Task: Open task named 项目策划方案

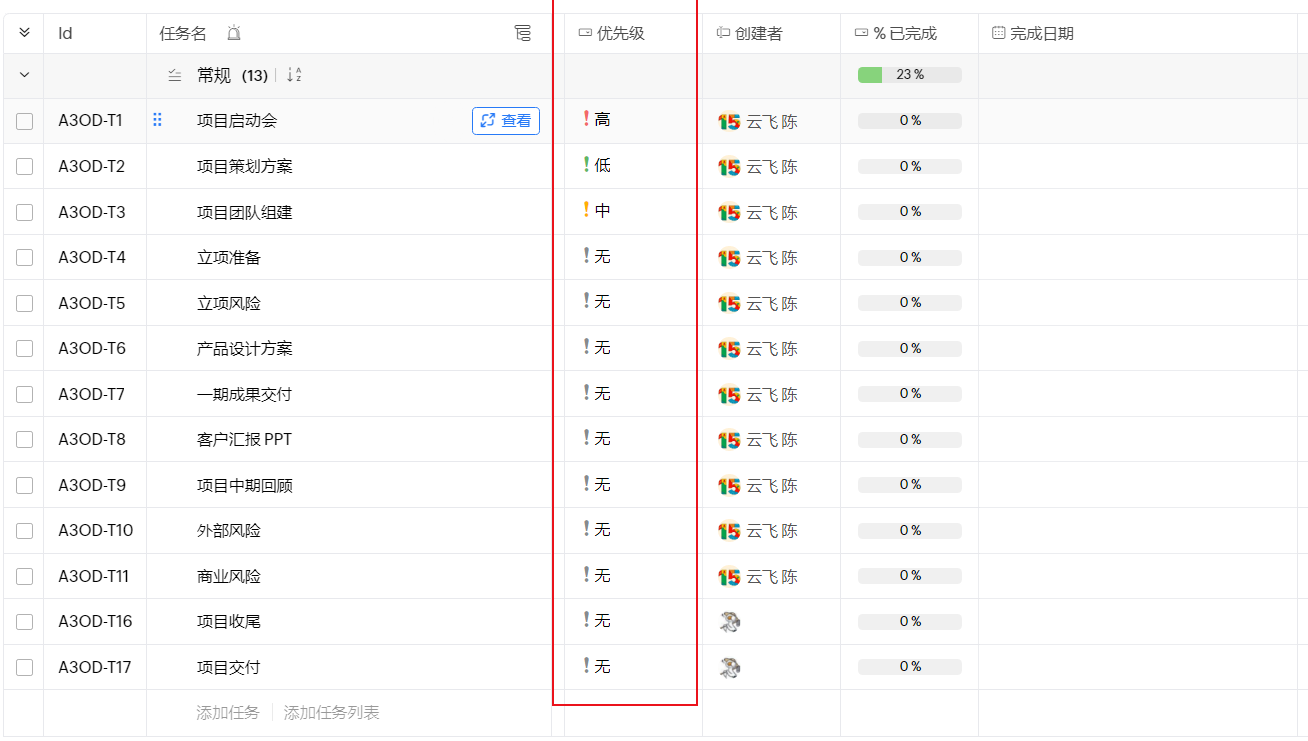Action: pos(245,167)
